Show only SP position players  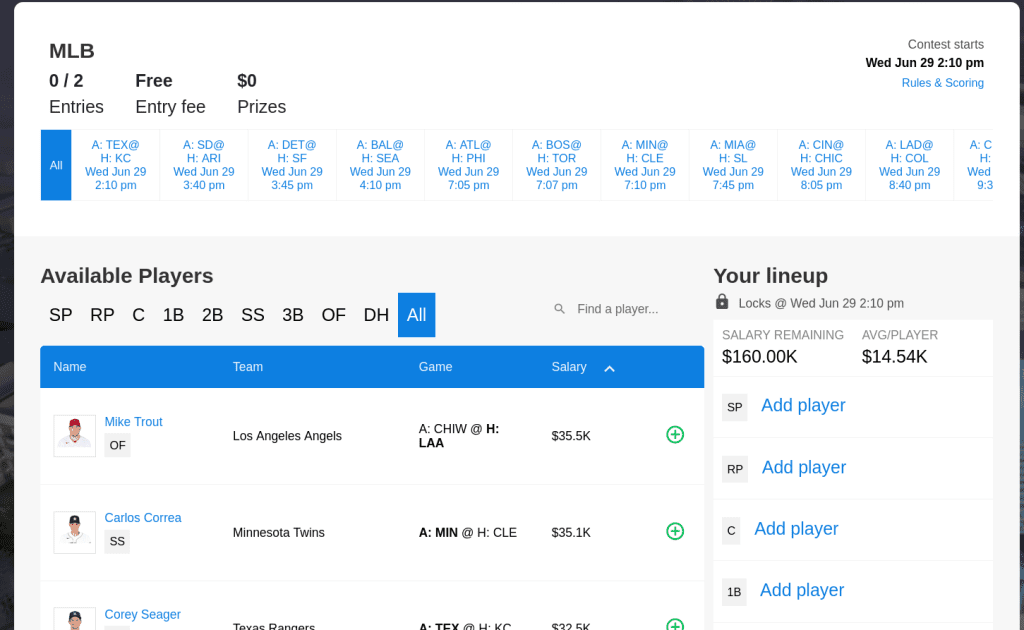pos(61,315)
